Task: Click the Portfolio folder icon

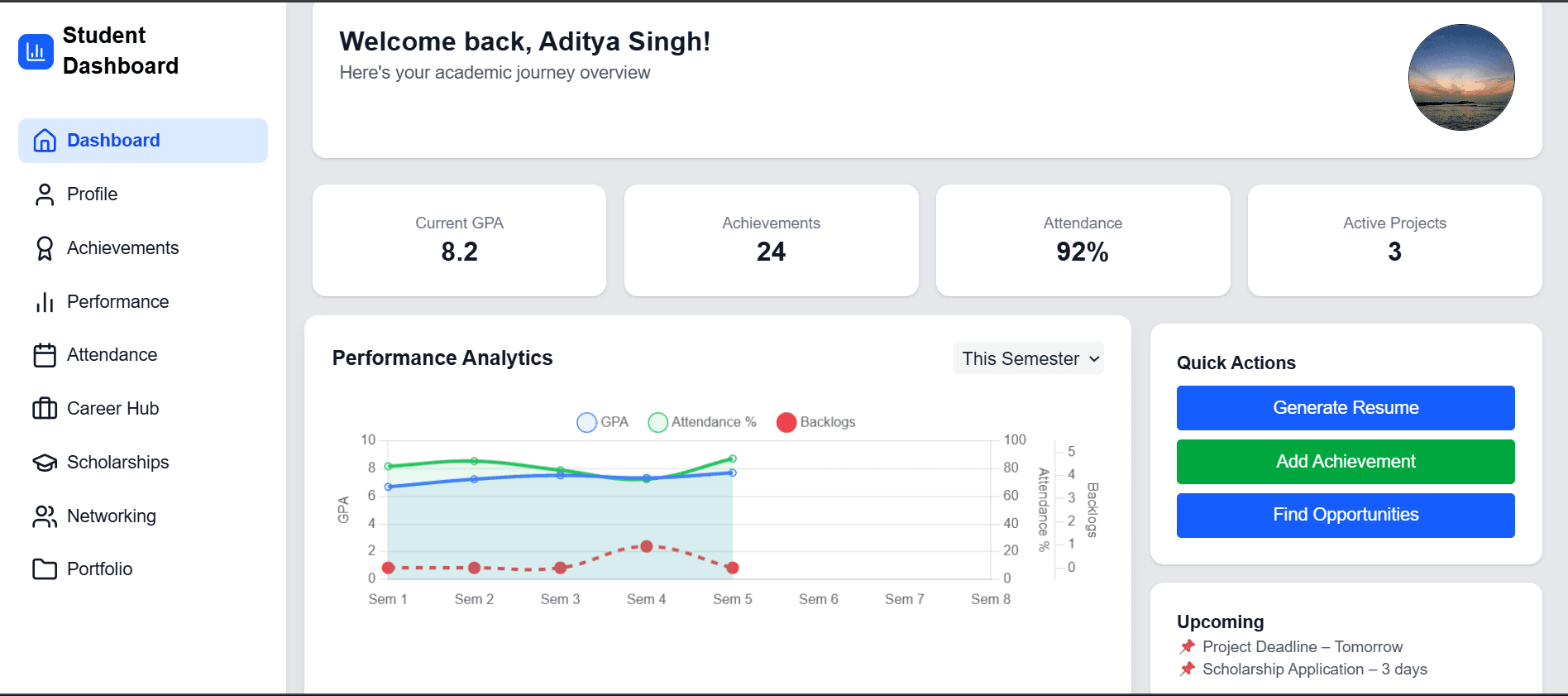Action: click(x=45, y=569)
